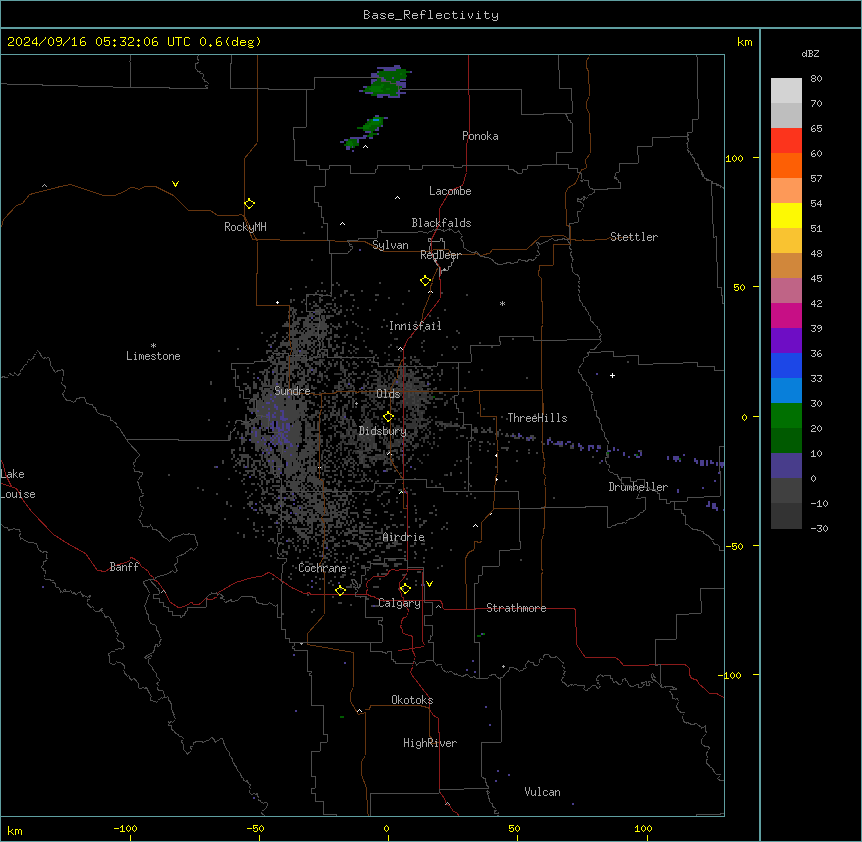Click the Vulcan city label
862x842 pixels.
click(542, 792)
